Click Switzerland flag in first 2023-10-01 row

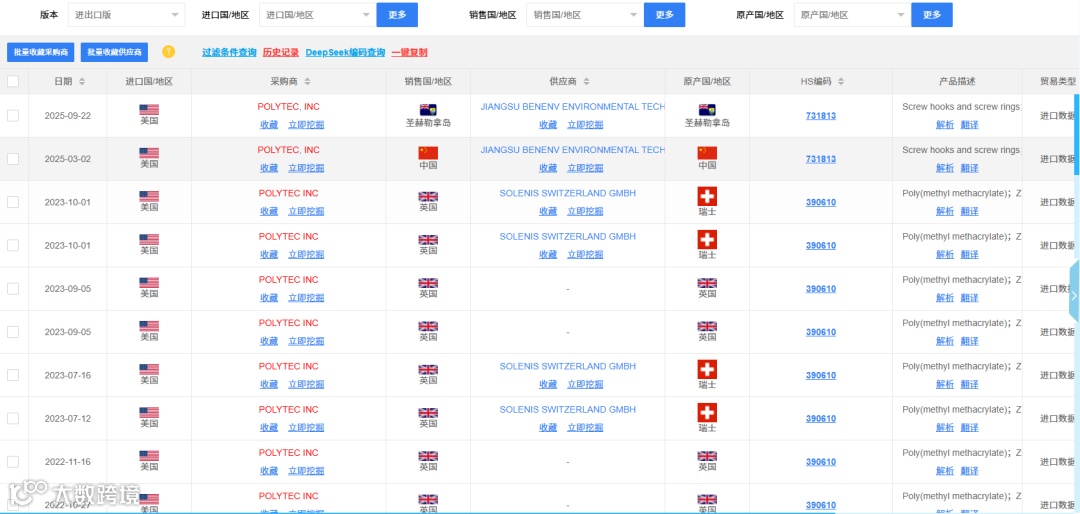707,196
